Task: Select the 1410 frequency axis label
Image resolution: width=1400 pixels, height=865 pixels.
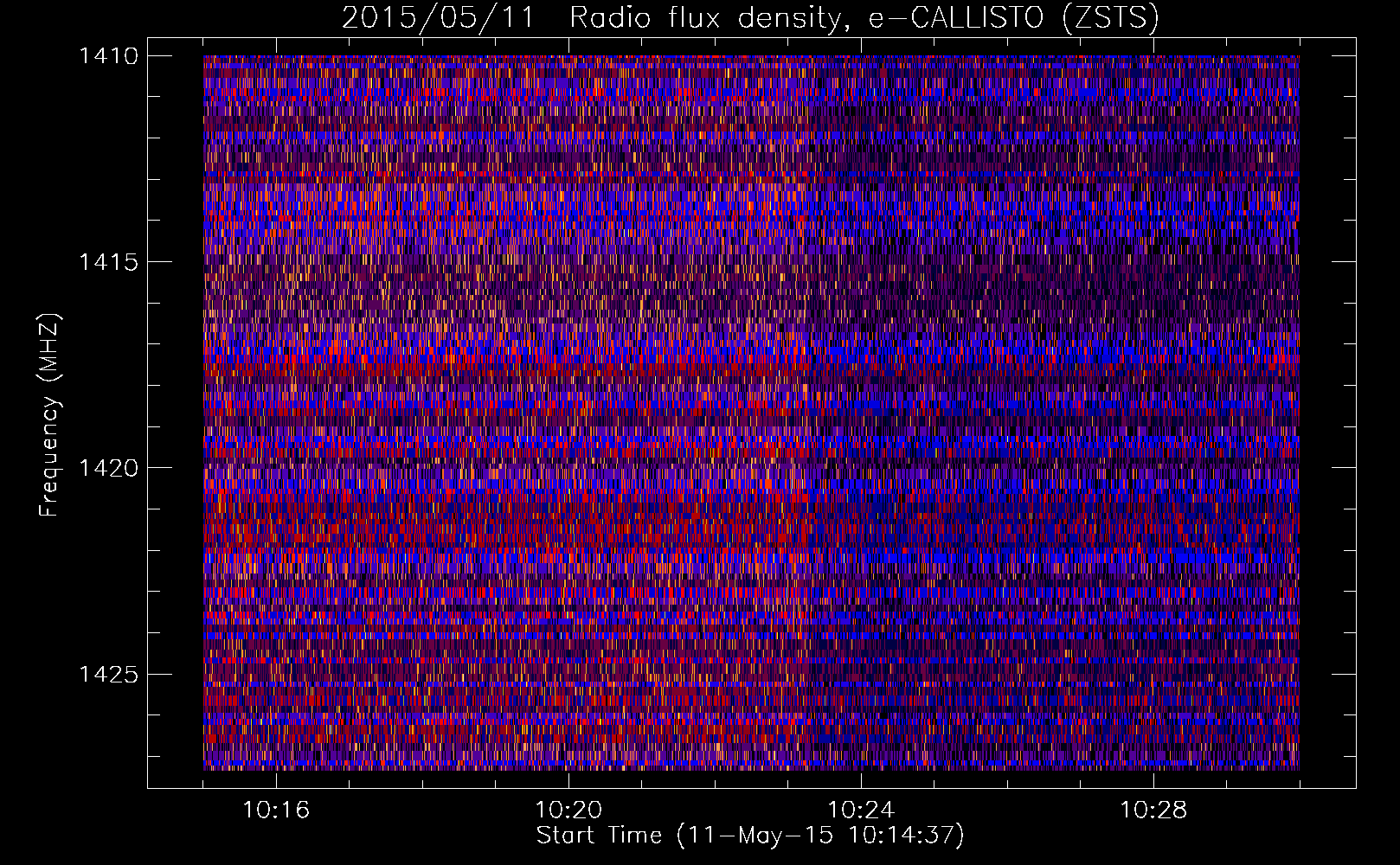Action: [108, 56]
